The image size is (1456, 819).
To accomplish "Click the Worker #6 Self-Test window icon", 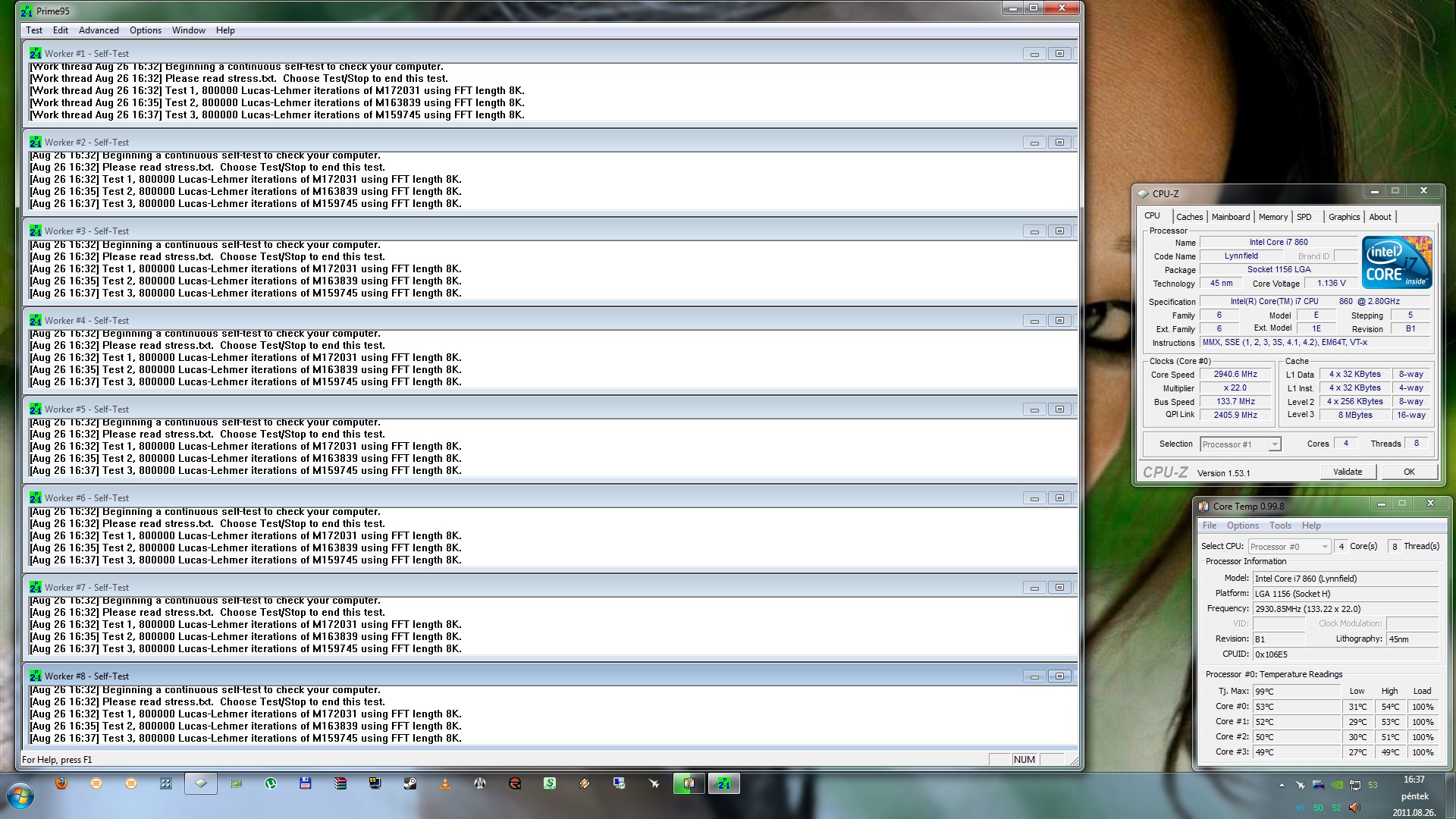I will pyautogui.click(x=36, y=497).
